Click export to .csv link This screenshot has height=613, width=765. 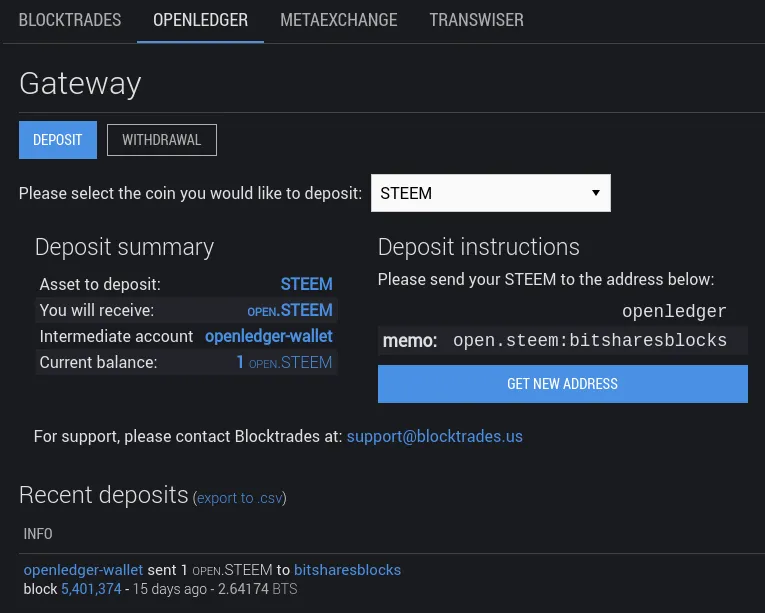tap(240, 498)
